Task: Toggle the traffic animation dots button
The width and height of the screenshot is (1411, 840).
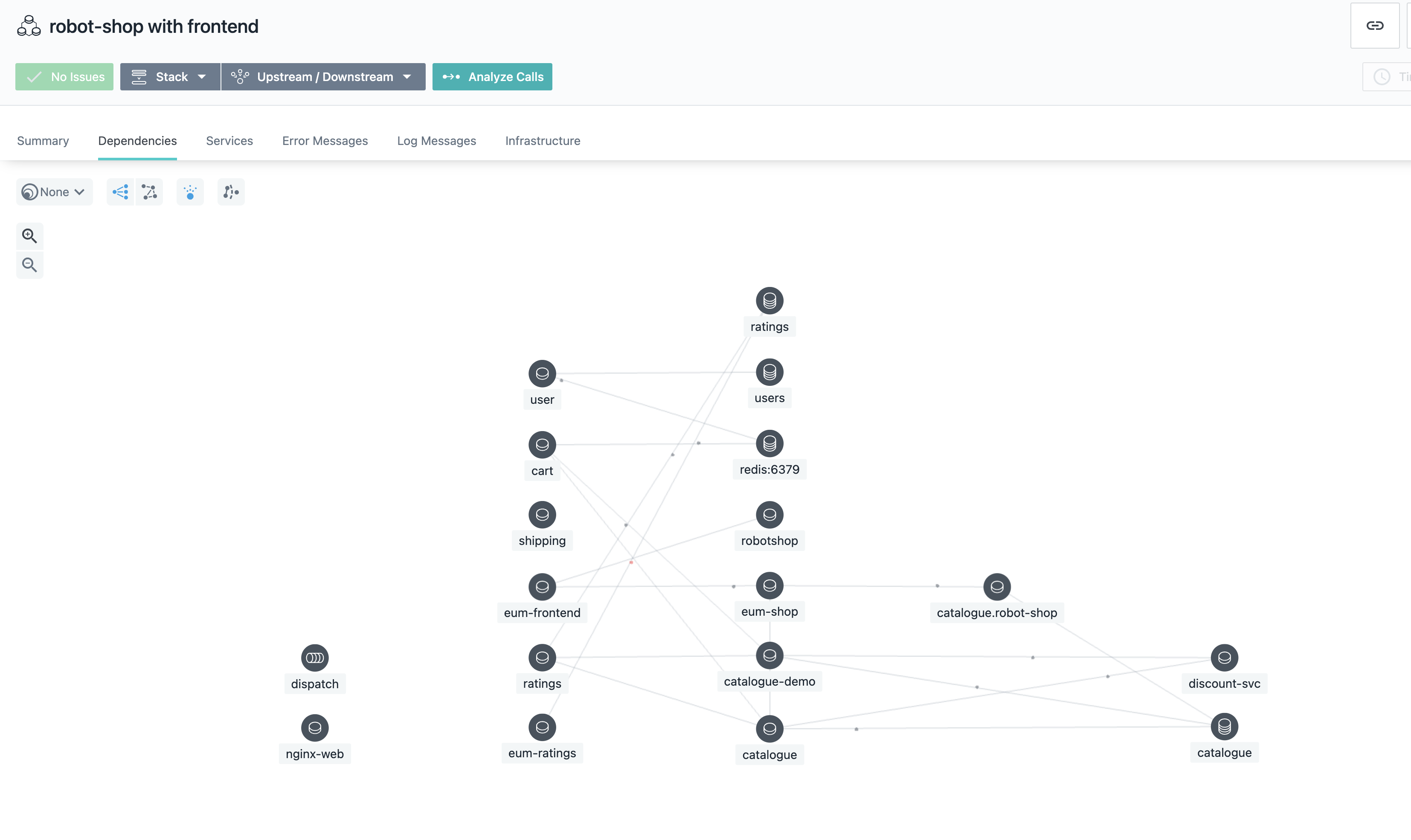Action: [x=190, y=192]
